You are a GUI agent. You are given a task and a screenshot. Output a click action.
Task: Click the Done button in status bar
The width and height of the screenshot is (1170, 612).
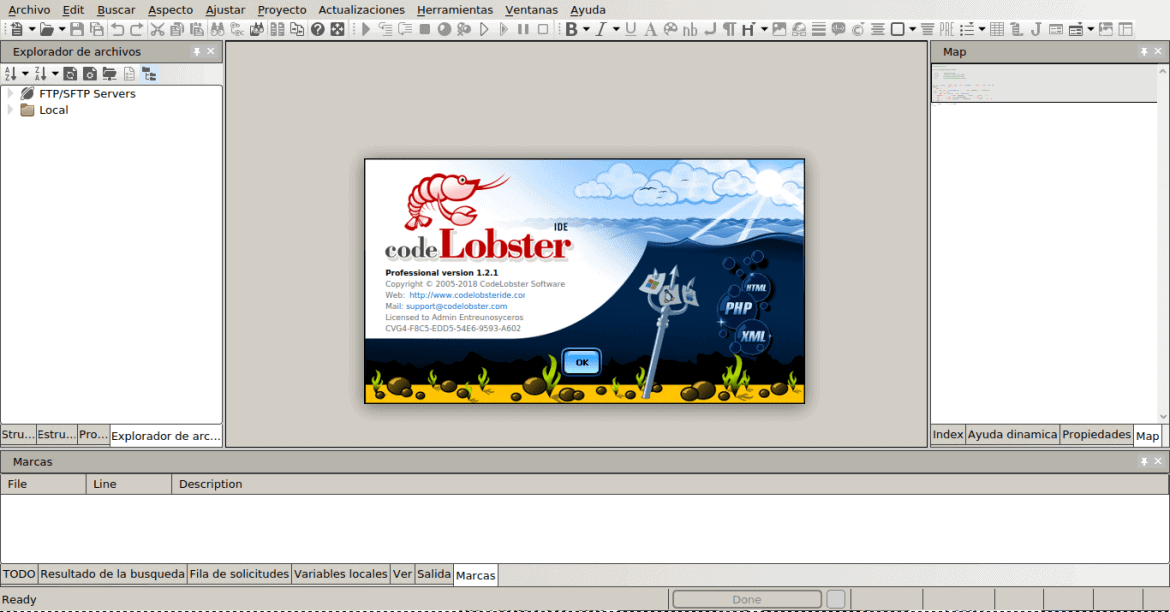click(747, 599)
